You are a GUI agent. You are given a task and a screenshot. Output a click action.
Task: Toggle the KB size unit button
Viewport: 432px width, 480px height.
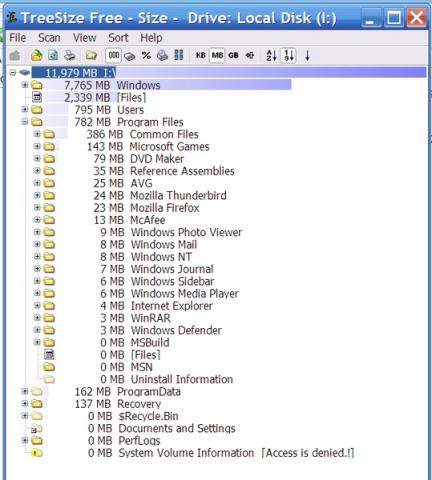pyautogui.click(x=200, y=55)
